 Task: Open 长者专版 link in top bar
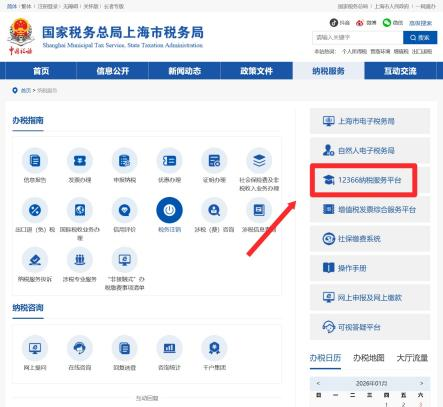[x=114, y=6]
